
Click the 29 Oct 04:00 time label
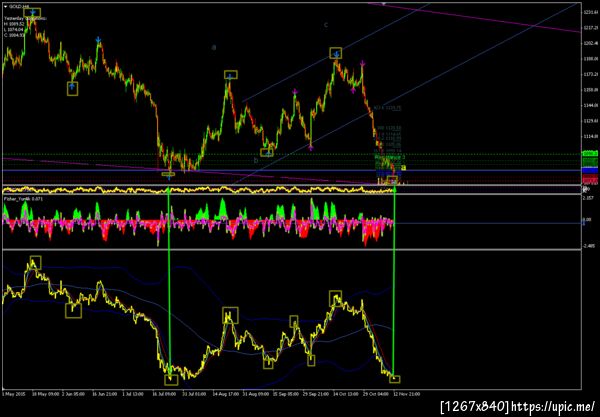376,394
